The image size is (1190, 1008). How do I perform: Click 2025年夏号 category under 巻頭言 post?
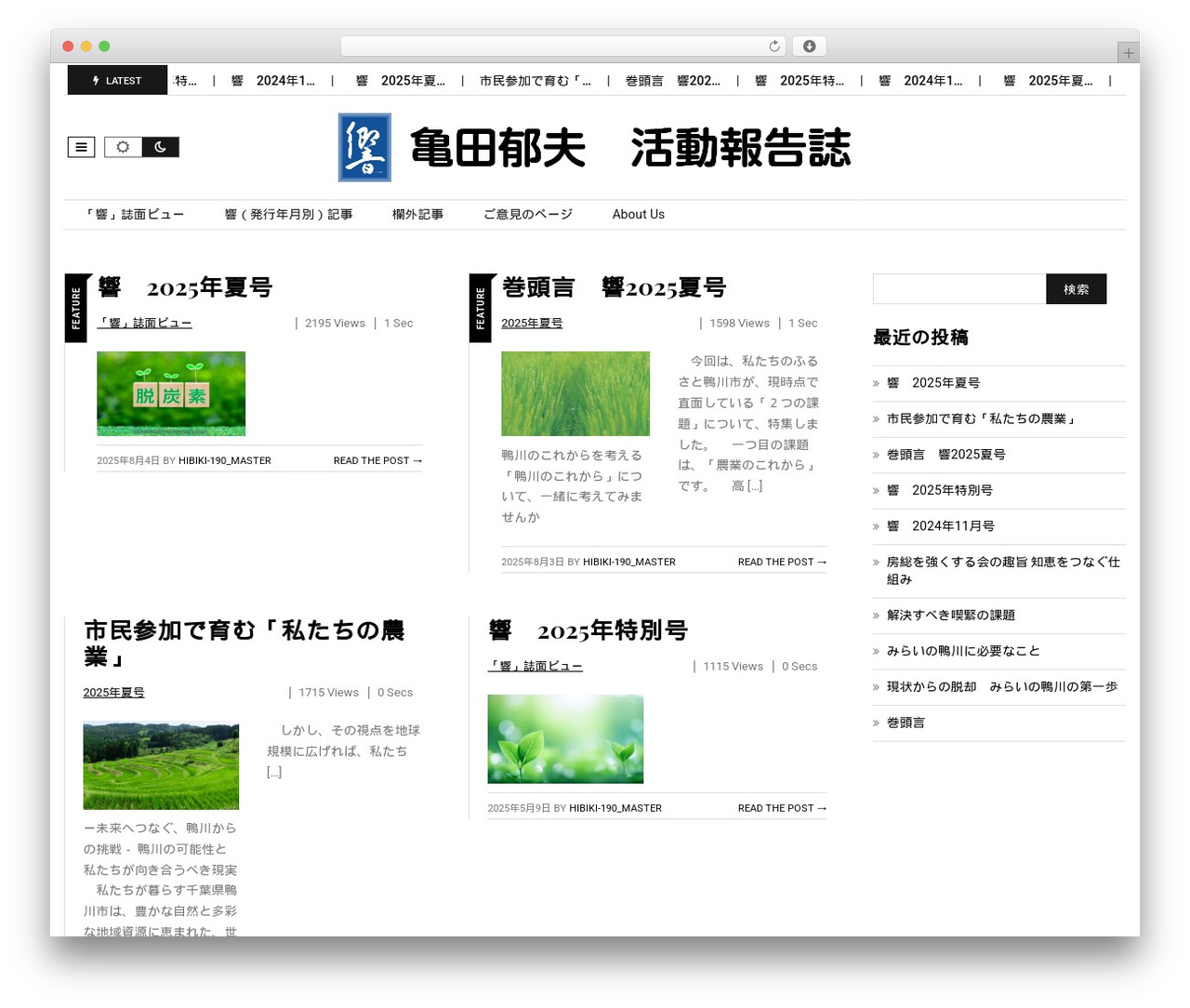(532, 323)
